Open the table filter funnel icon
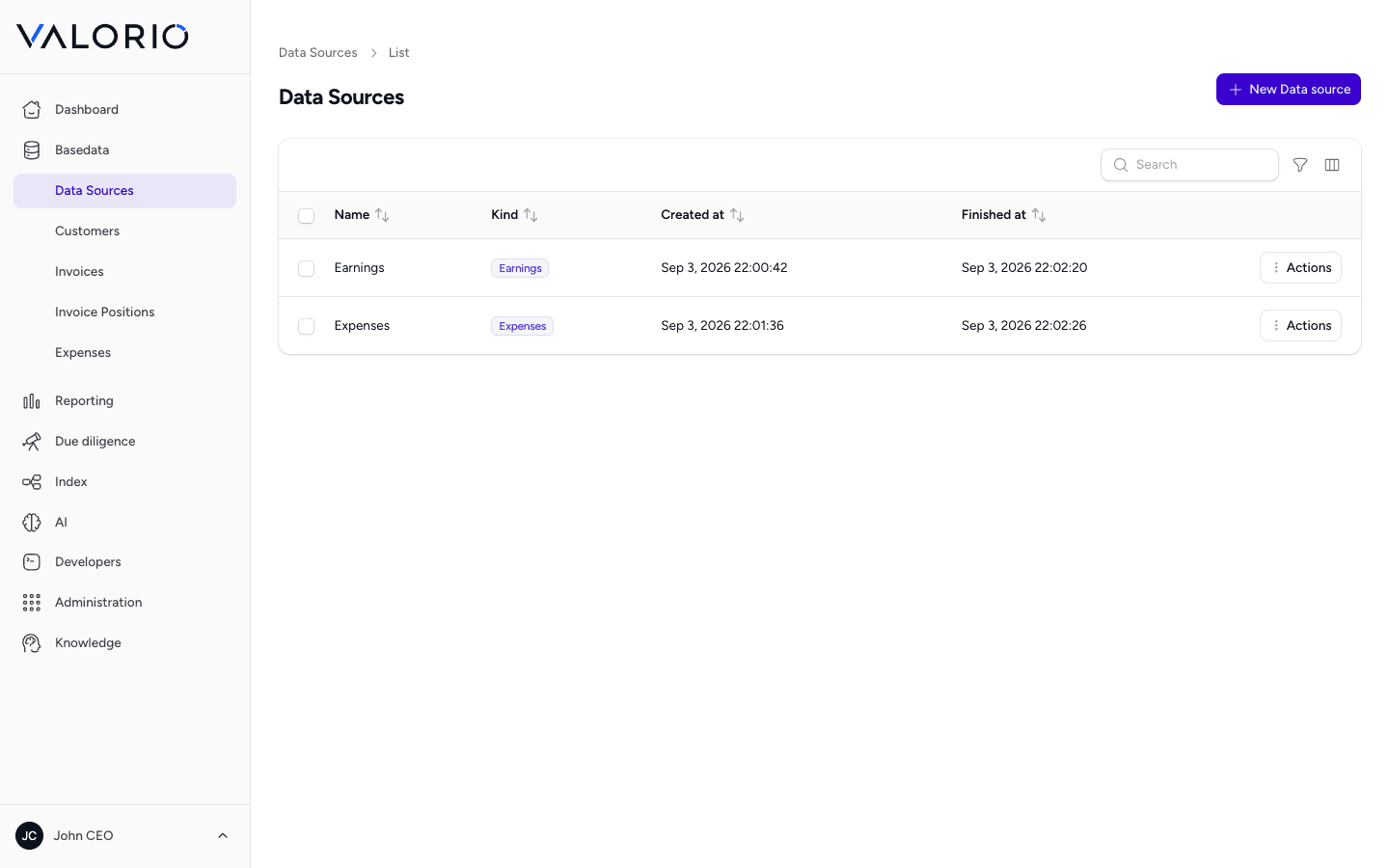Screen dimensions: 1389x868 click(x=1300, y=165)
